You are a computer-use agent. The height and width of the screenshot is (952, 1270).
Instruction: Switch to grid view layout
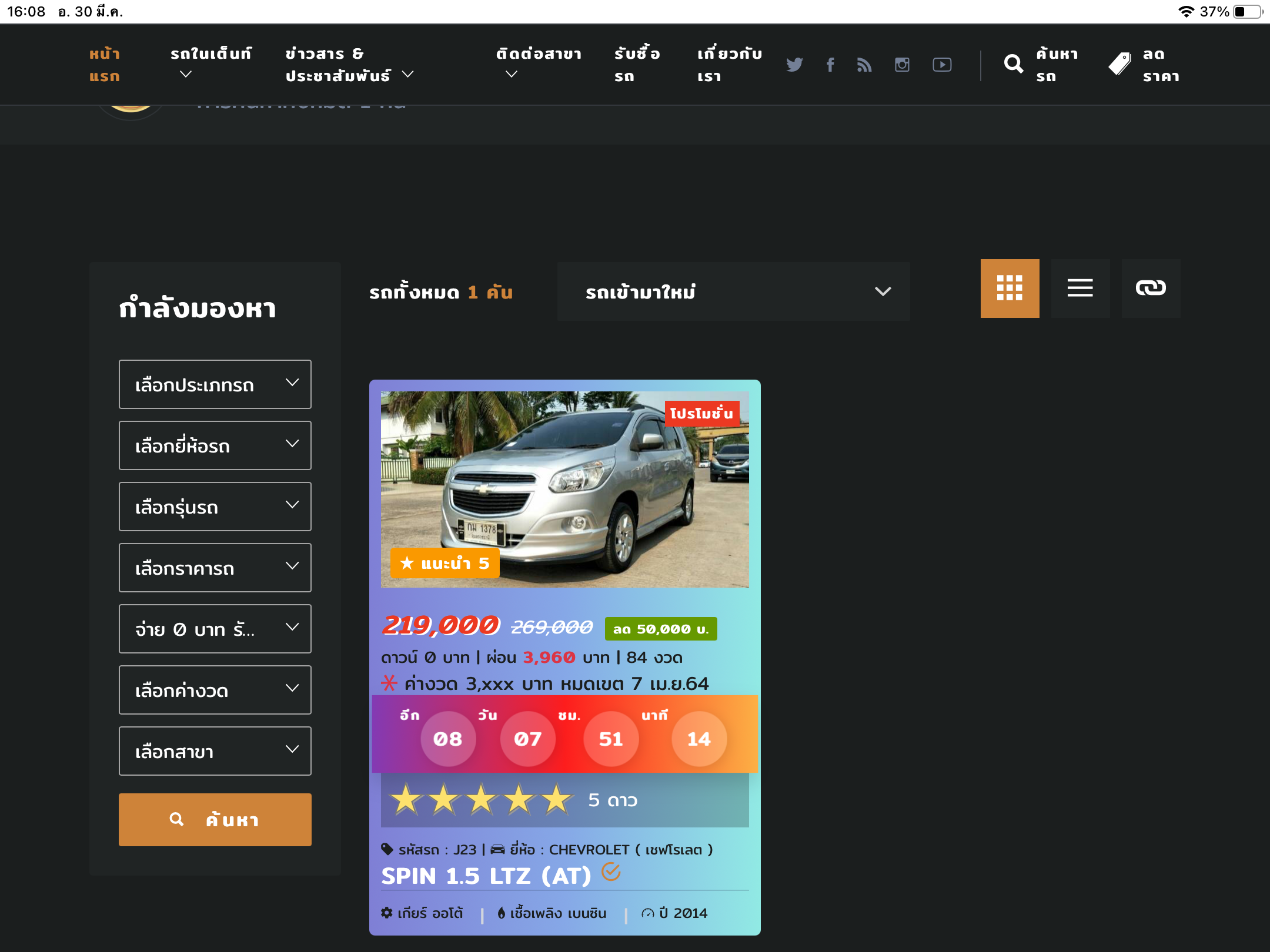1010,289
